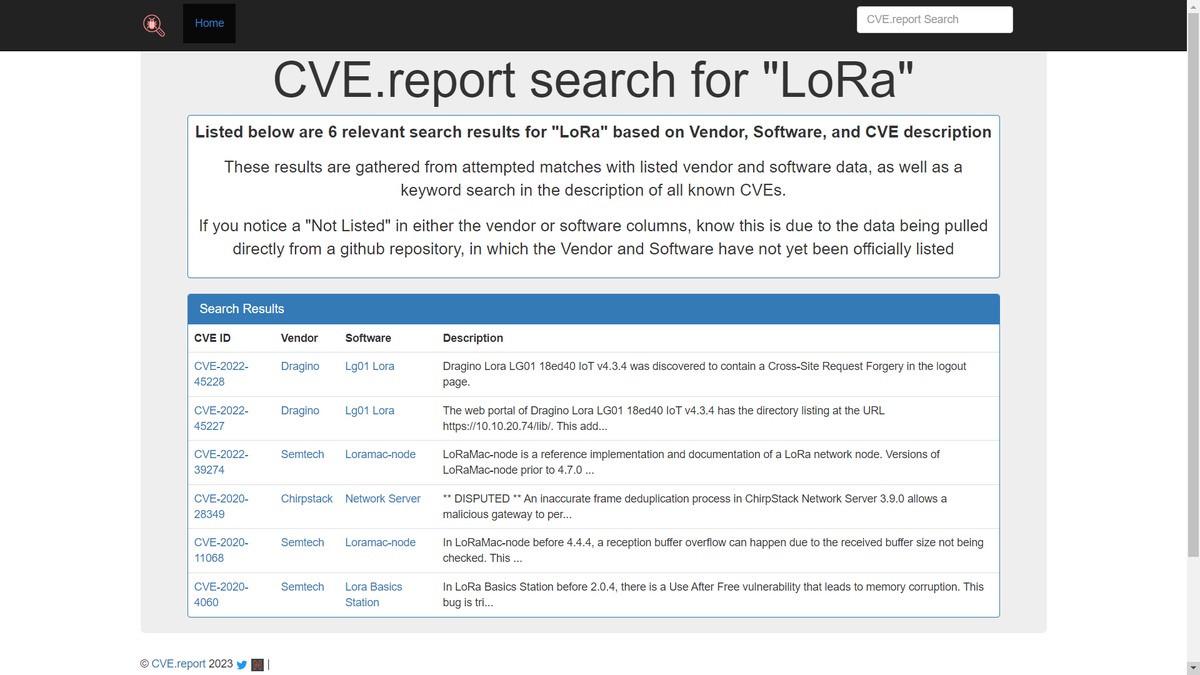Click the page title CVE.report search for LoRa
This screenshot has width=1200, height=675.
594,80
